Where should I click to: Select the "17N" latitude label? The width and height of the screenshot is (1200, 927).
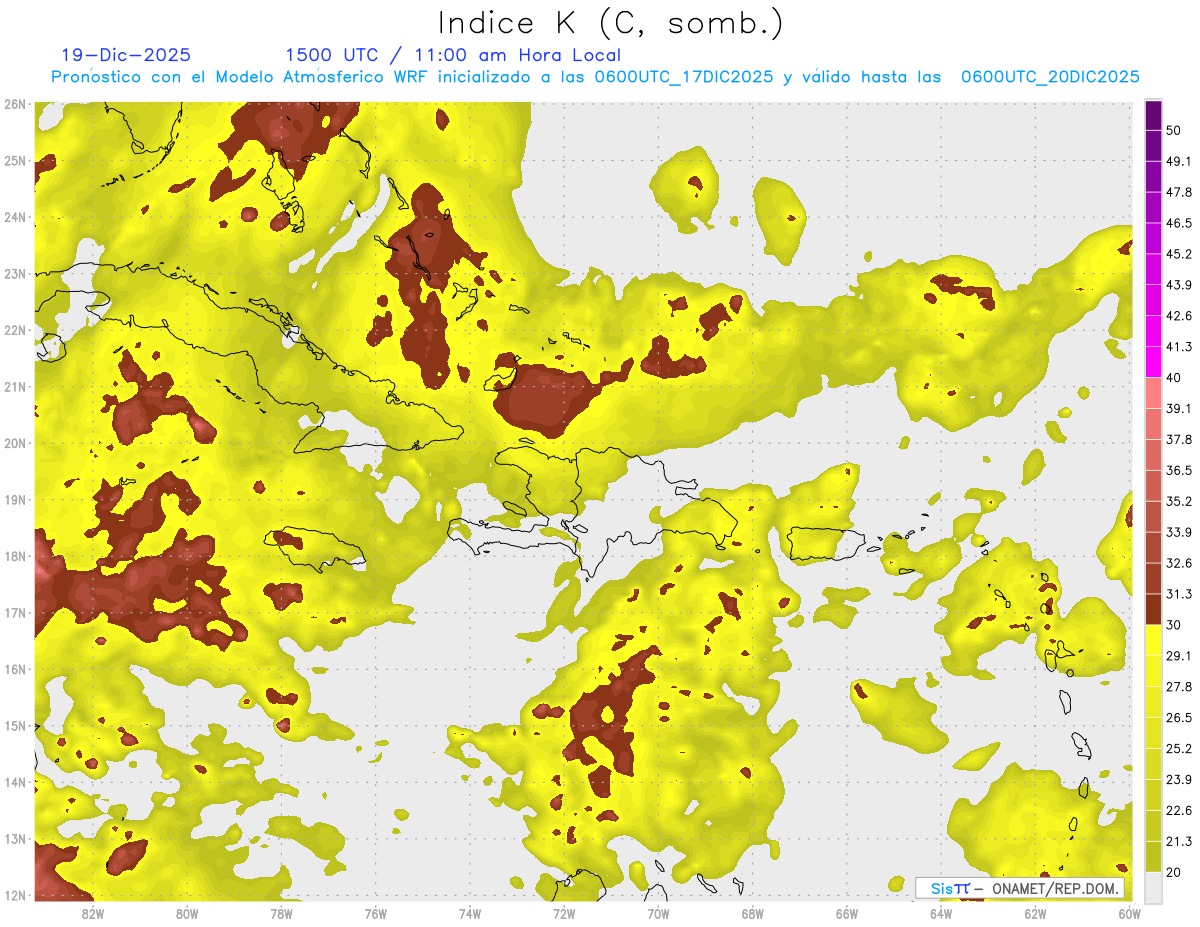click(x=15, y=613)
